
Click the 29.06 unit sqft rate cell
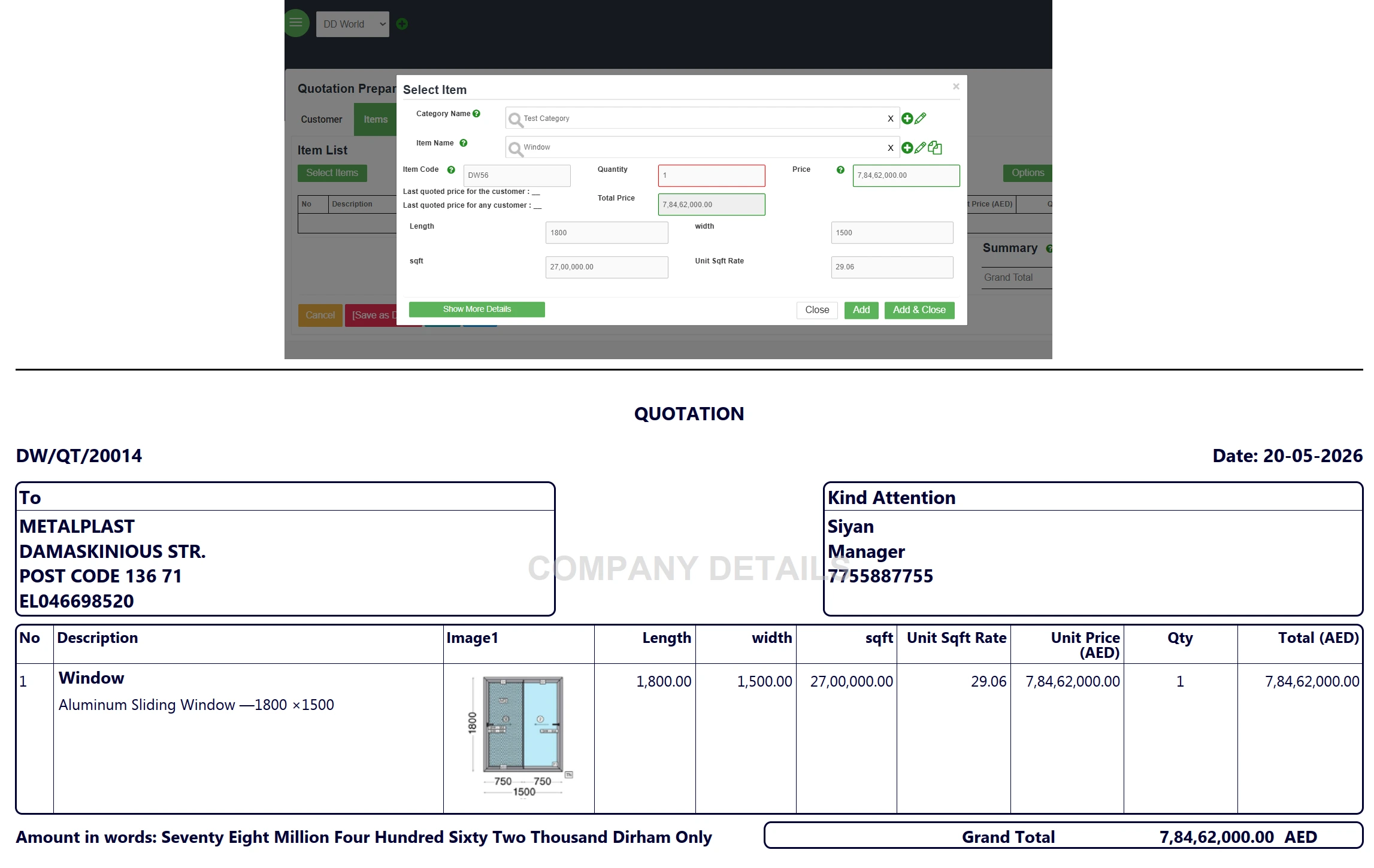[989, 682]
